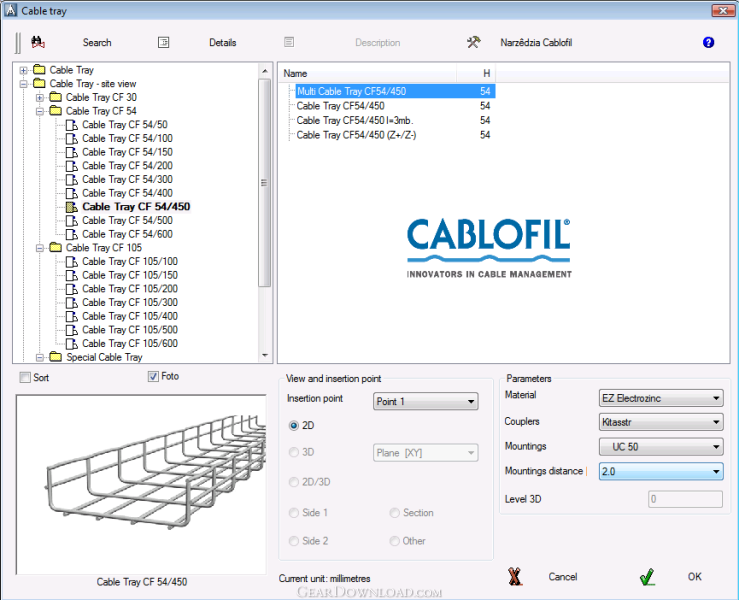This screenshot has height=600, width=739.
Task: Click the highlighted icon of Cable Tray CF 54/450
Action: point(72,207)
